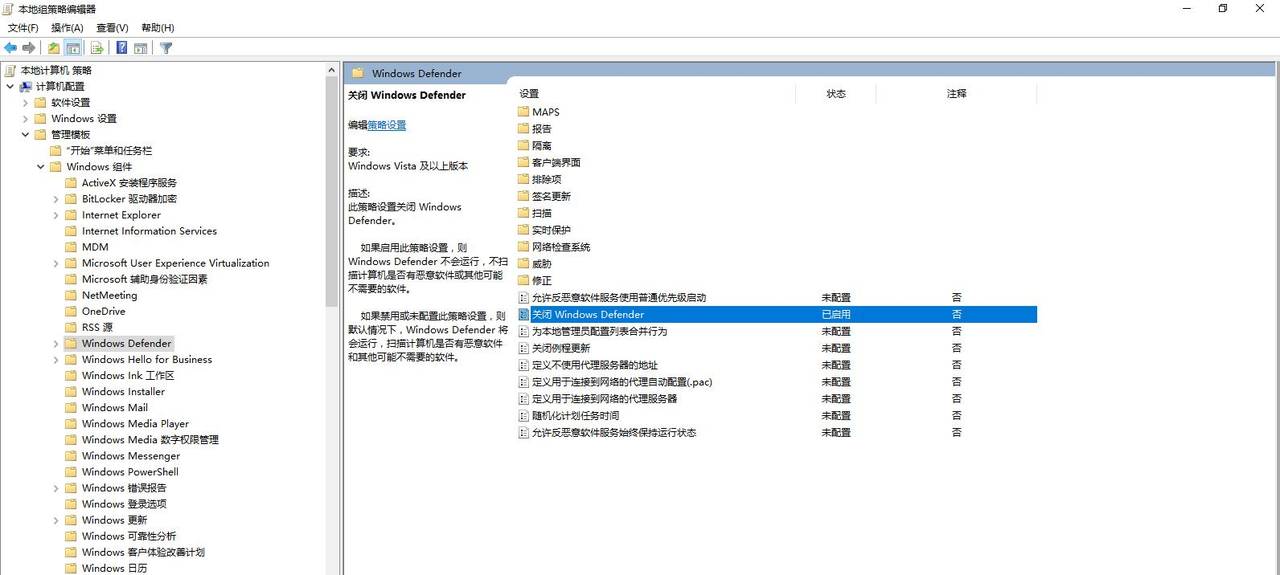Viewport: 1280px width, 575px height.
Task: Click the 报告 folder icon in the list
Action: [523, 129]
